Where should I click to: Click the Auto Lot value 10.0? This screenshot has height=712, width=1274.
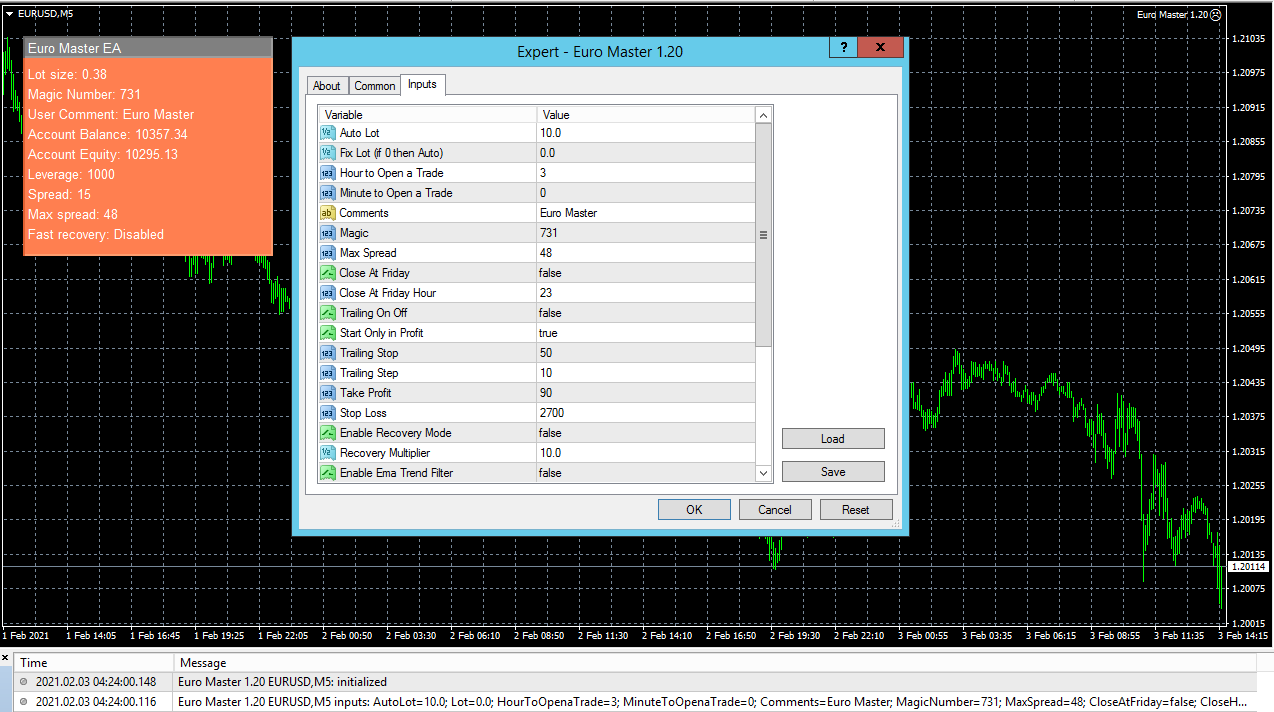(x=550, y=133)
